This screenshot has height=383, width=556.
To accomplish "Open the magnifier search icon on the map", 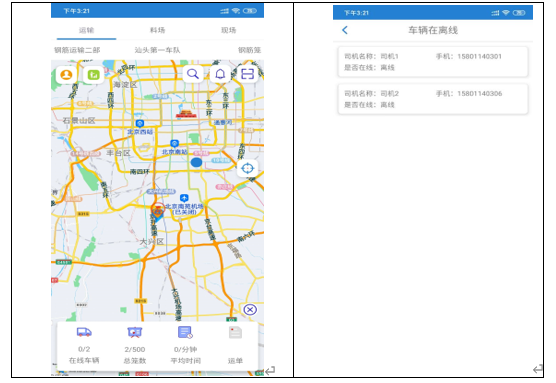I will (x=193, y=74).
